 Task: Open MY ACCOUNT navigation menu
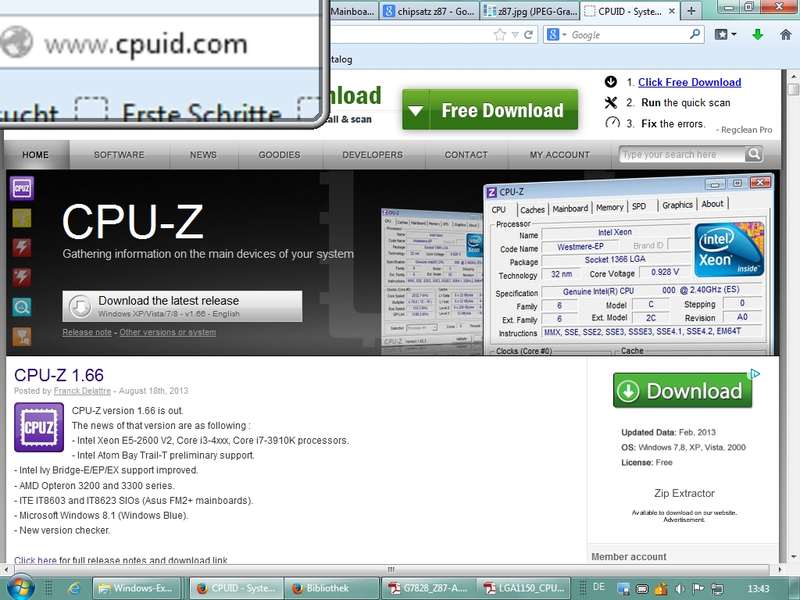559,155
